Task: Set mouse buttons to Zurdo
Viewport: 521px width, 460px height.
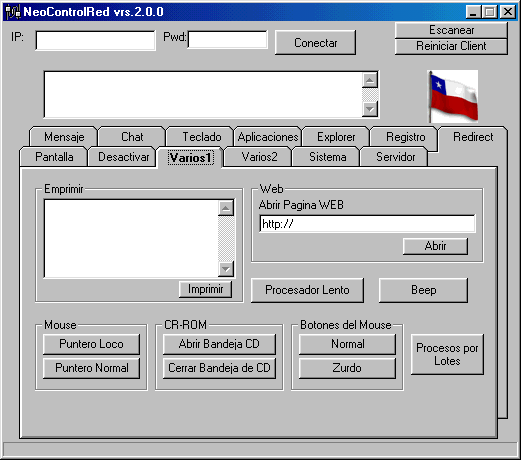Action: [x=347, y=368]
